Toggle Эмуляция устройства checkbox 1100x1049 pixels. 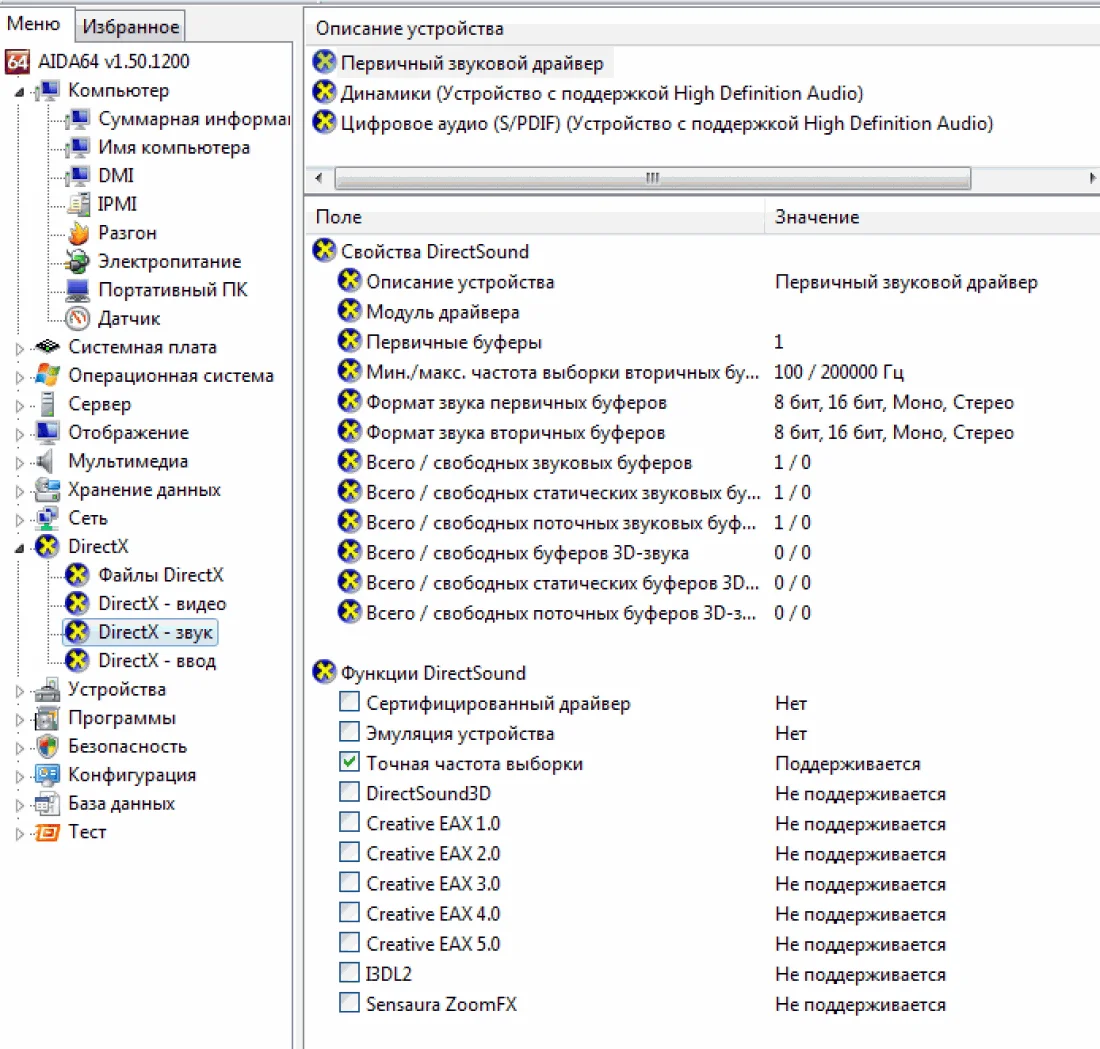pos(349,733)
